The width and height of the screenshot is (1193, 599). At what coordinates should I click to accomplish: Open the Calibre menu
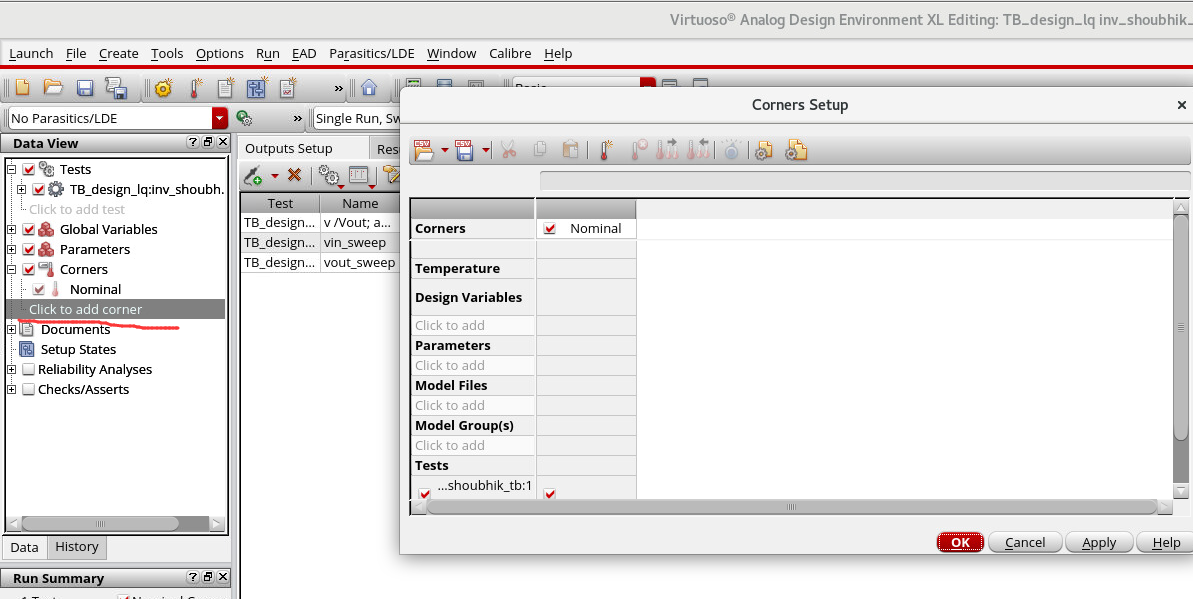pyautogui.click(x=510, y=53)
